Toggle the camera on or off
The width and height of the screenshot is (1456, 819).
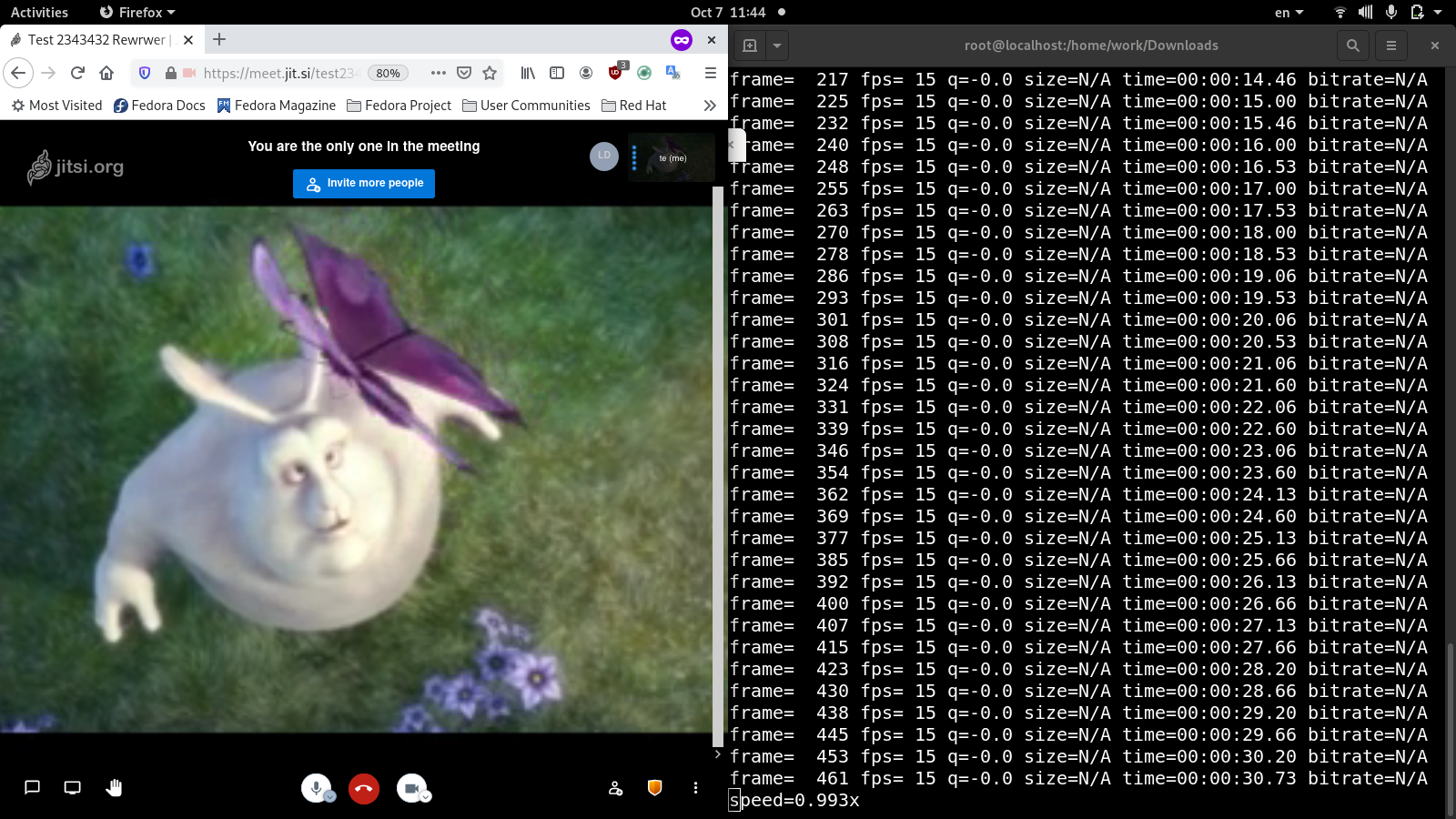[411, 787]
